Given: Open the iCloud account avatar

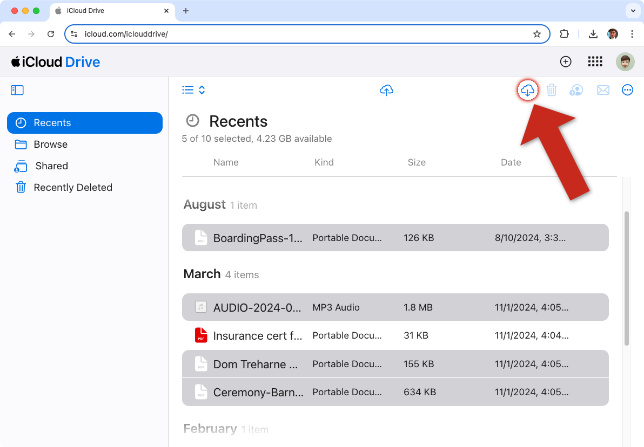Looking at the screenshot, I should tap(625, 62).
